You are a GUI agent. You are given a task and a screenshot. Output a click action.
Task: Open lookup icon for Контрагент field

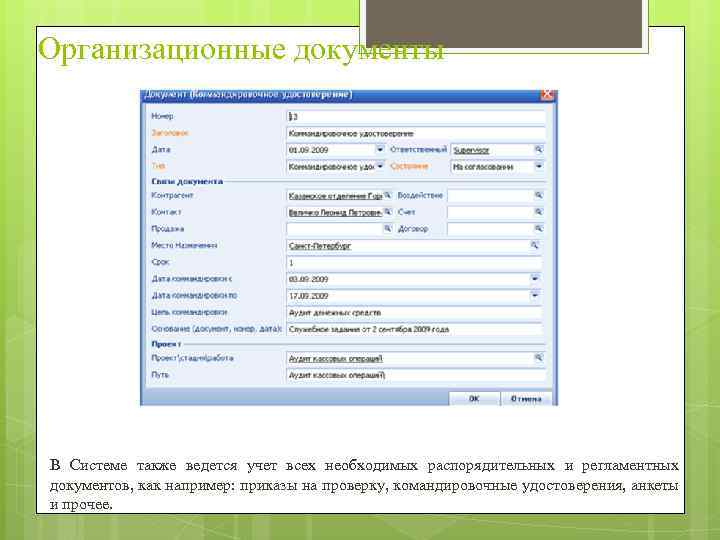[388, 196]
